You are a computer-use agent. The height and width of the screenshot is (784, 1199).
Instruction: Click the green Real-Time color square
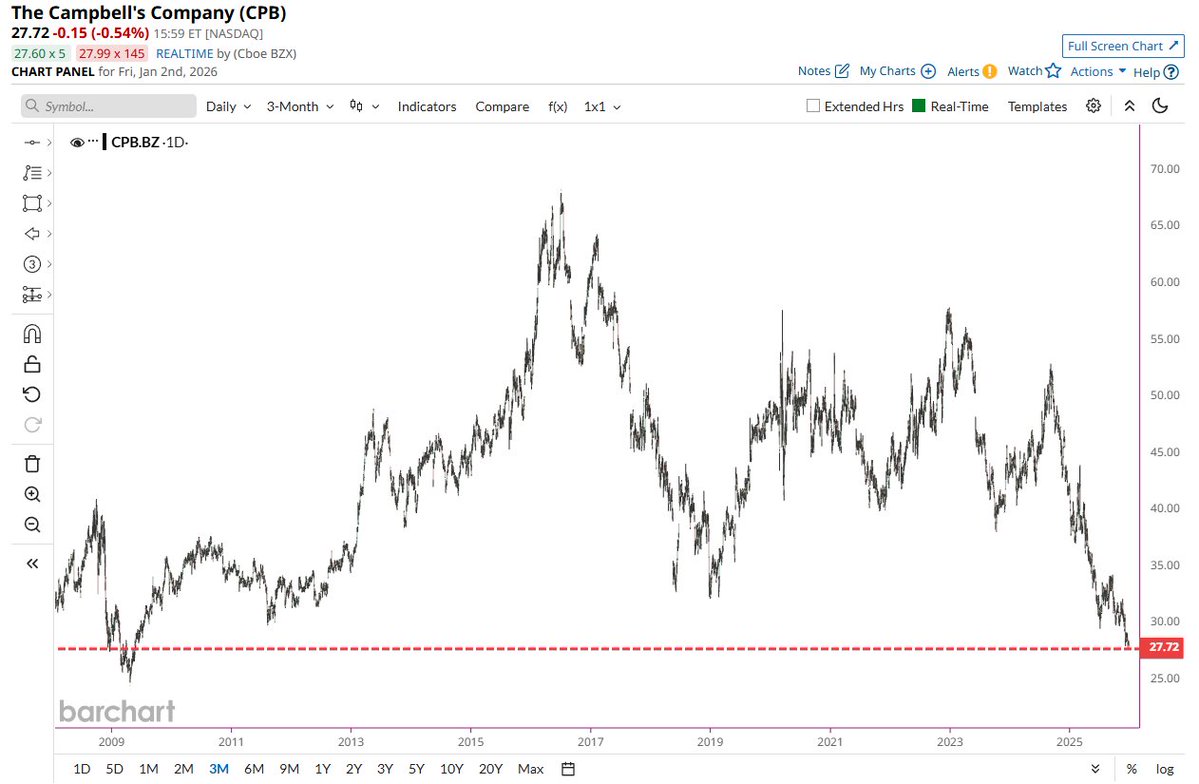(917, 106)
